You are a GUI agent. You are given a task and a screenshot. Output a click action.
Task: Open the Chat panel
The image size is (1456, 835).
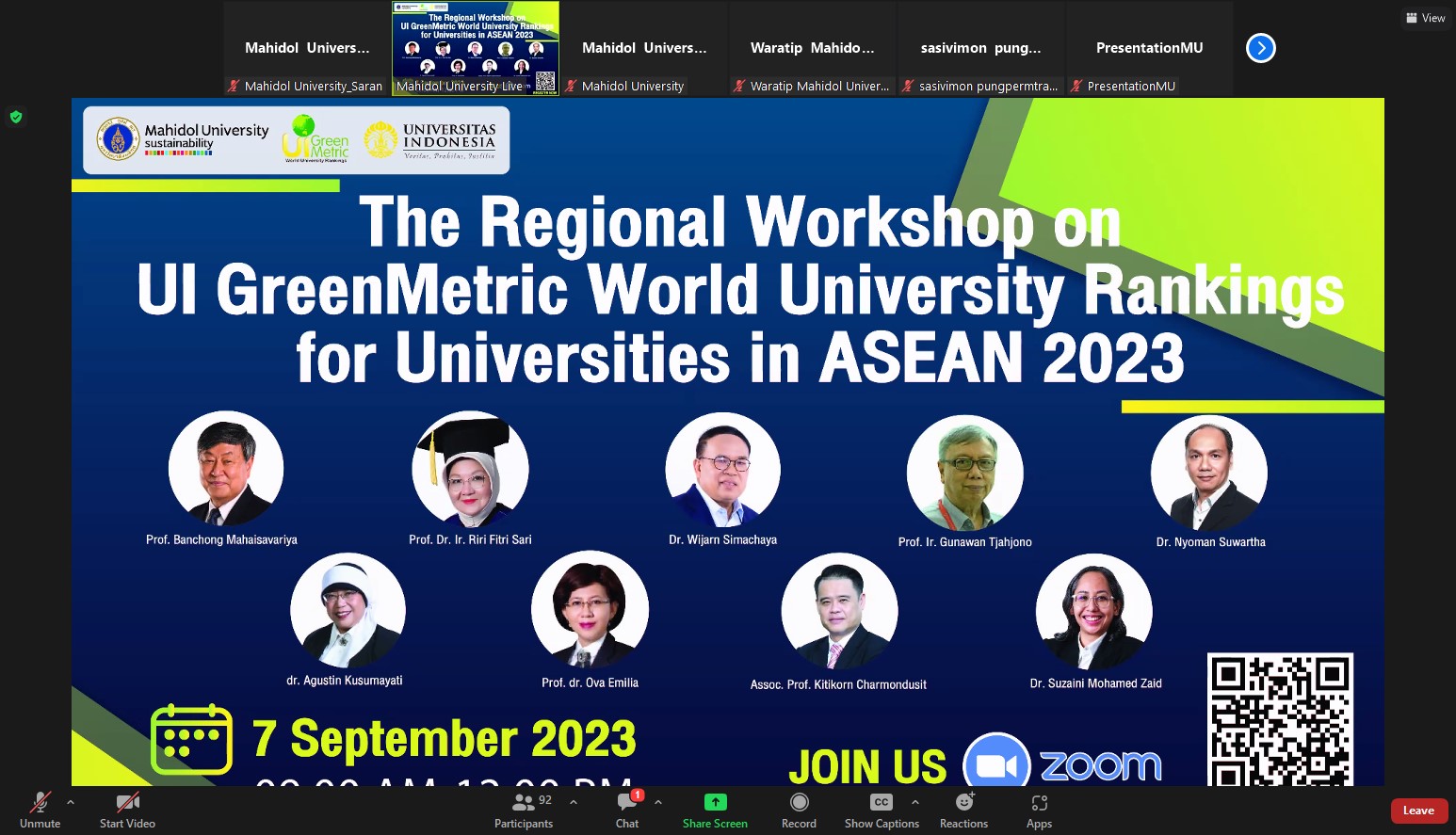click(x=627, y=809)
